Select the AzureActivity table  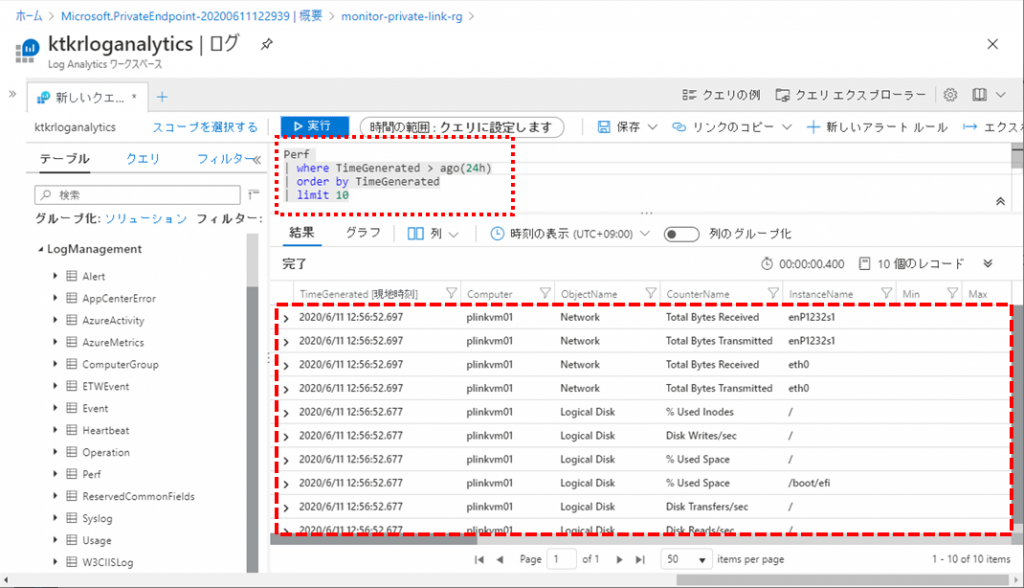point(113,320)
